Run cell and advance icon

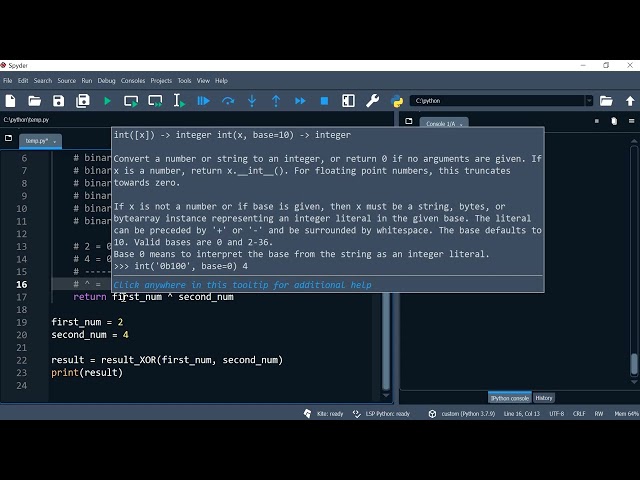point(156,101)
